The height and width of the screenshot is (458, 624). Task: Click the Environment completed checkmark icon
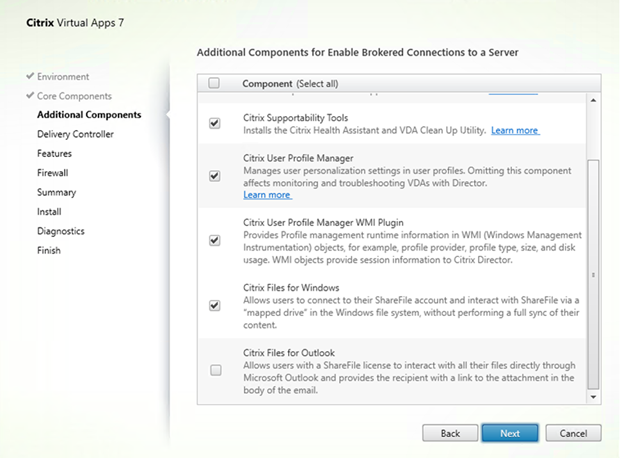(x=30, y=76)
